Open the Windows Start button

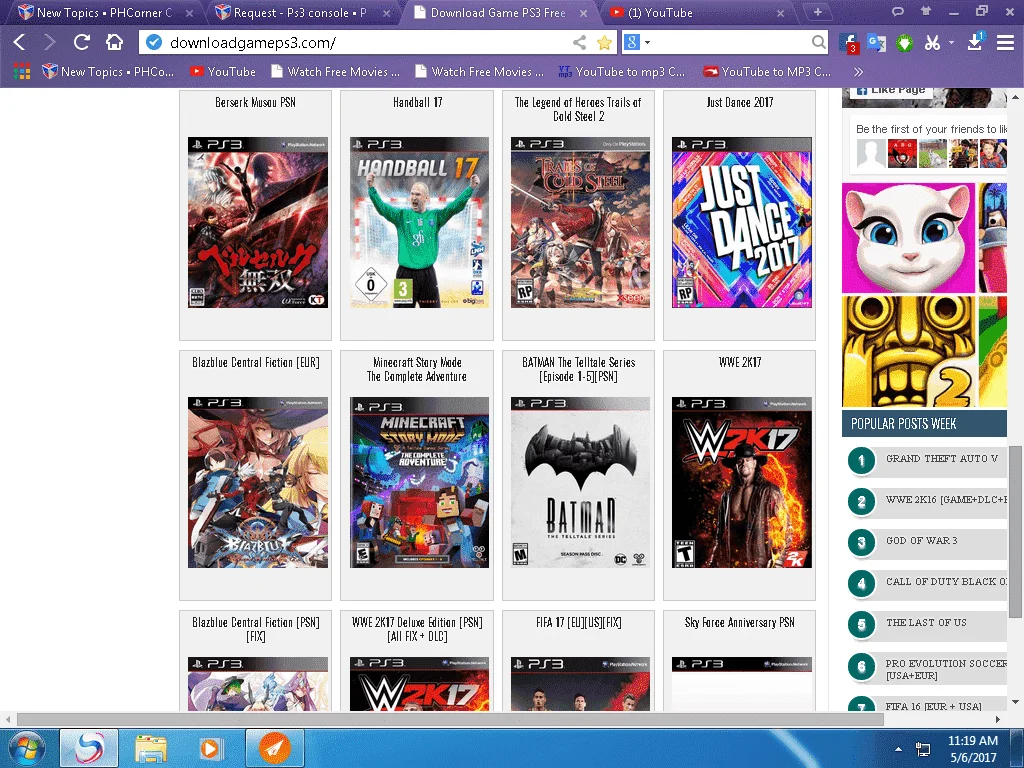point(27,748)
